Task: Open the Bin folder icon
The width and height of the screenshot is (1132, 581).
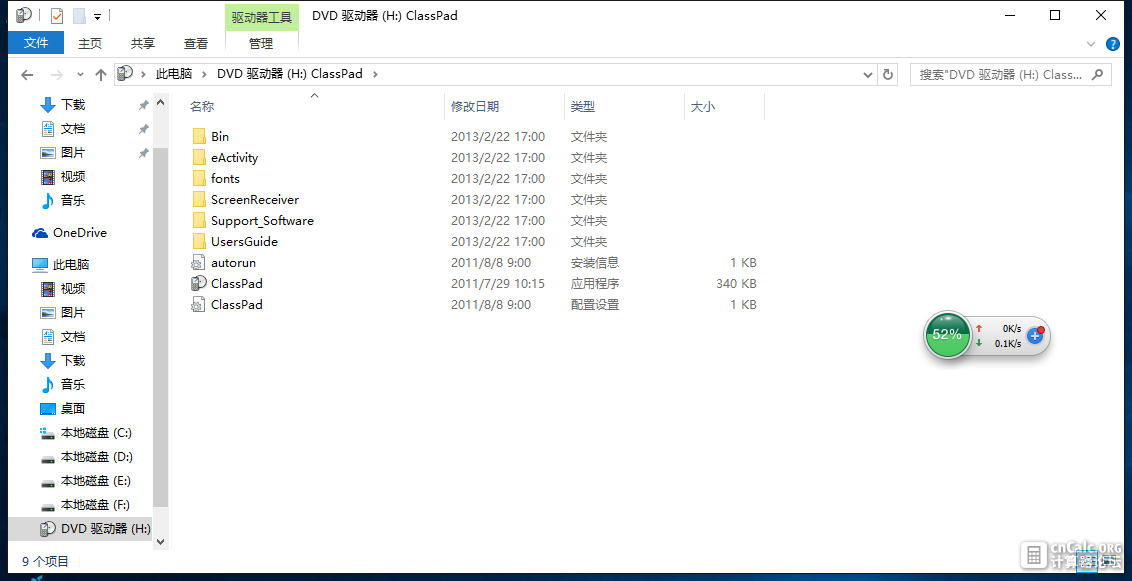Action: 199,136
